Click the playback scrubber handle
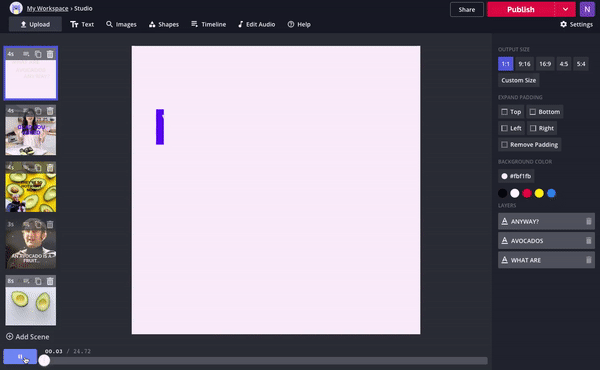 tap(44, 360)
